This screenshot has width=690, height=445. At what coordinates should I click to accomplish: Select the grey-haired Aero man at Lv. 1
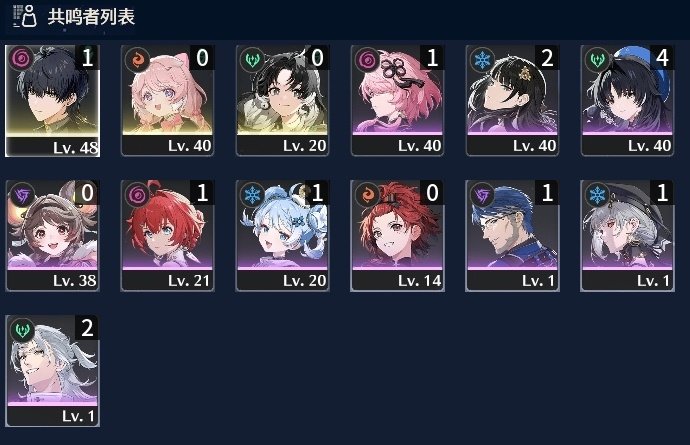click(x=52, y=371)
